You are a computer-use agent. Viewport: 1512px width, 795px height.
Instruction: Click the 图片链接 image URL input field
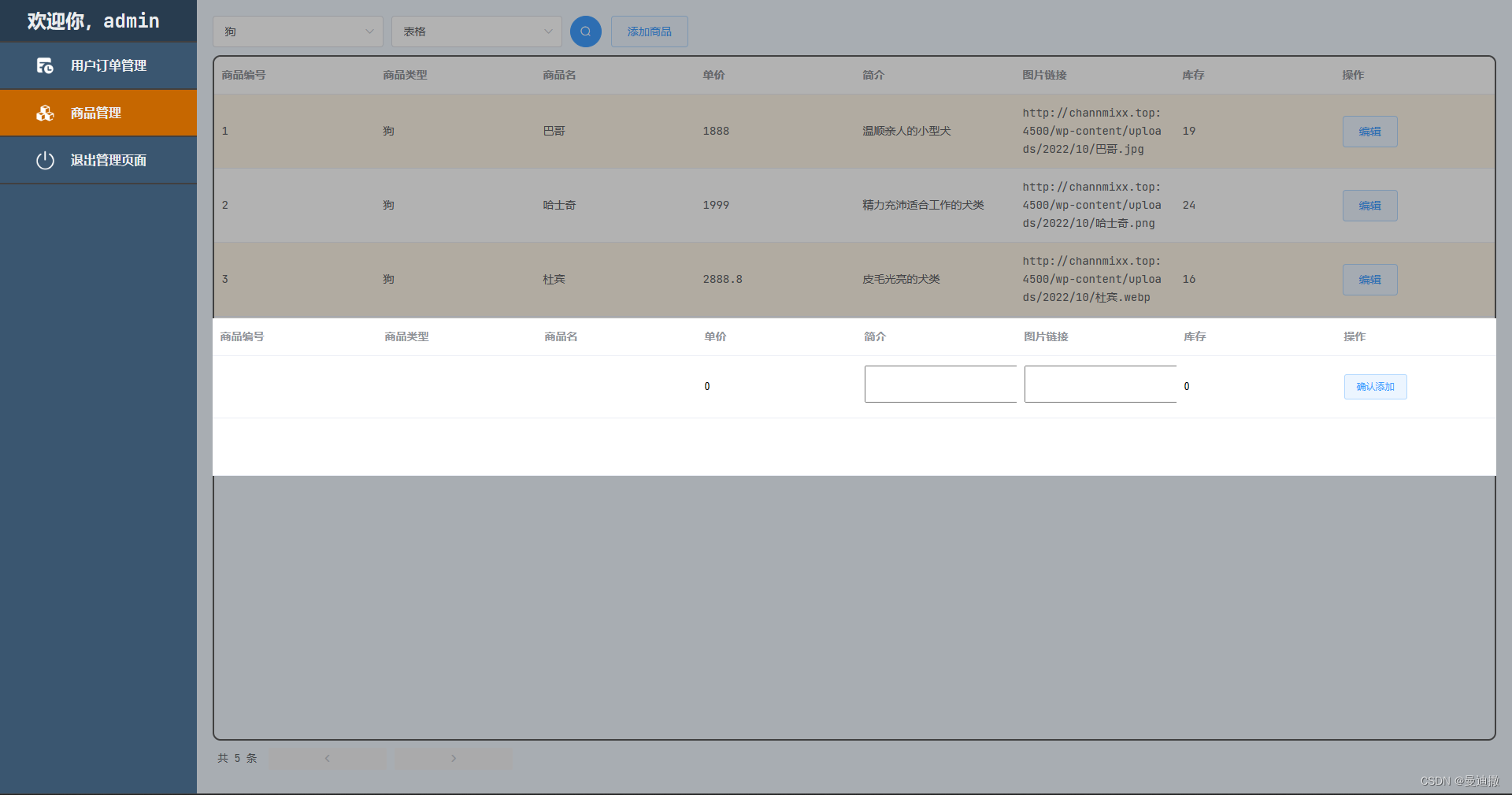click(x=1099, y=384)
